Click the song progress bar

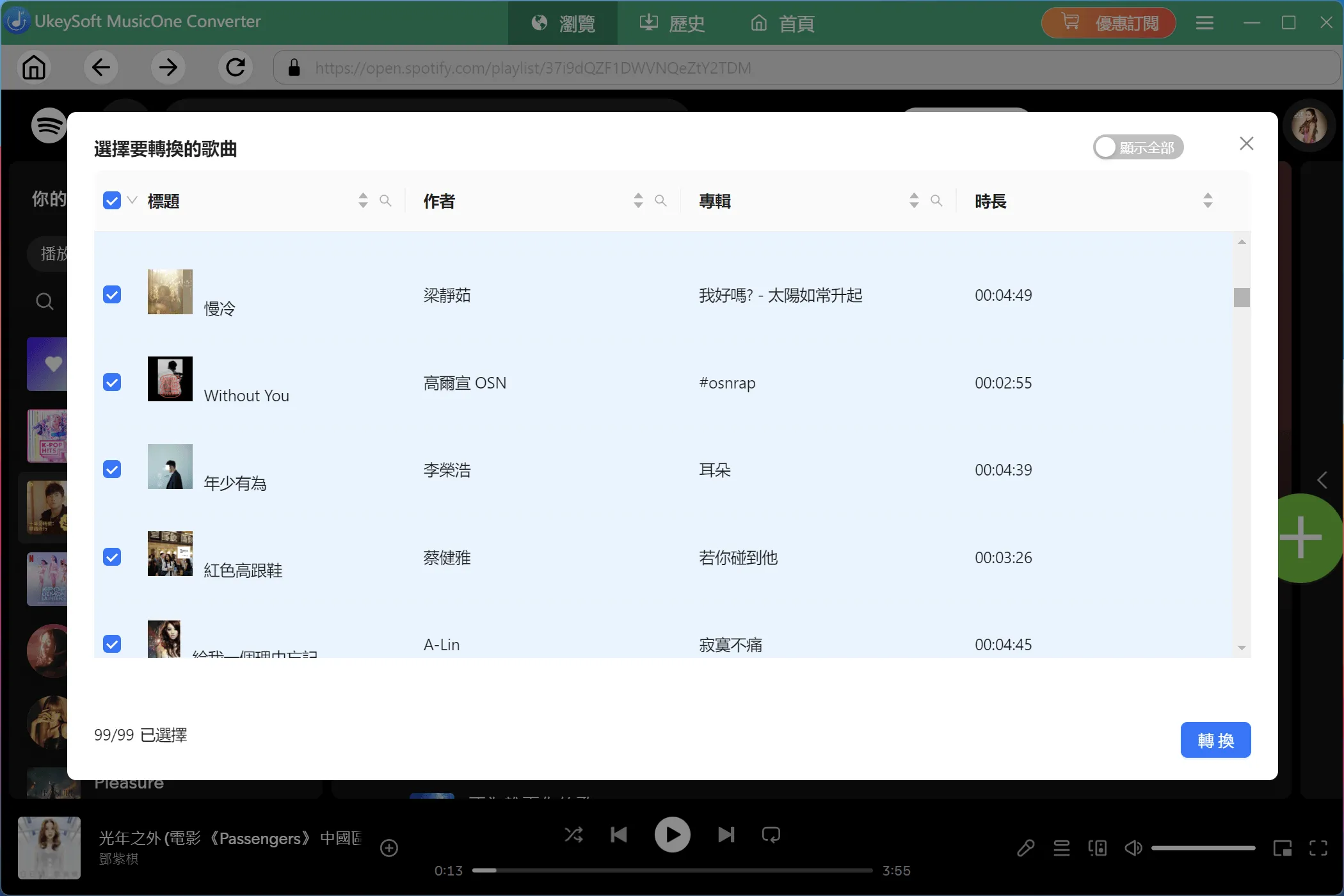[672, 870]
